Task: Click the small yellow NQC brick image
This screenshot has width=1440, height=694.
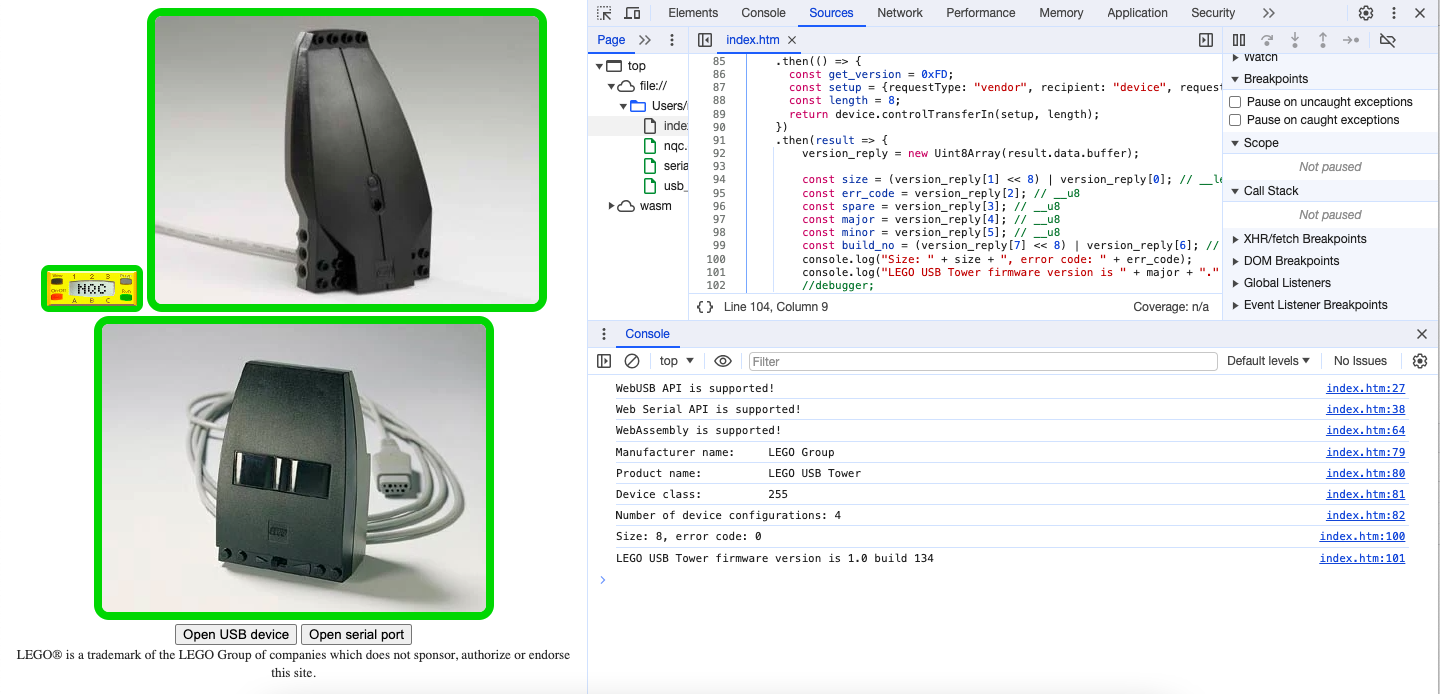Action: 92,288
